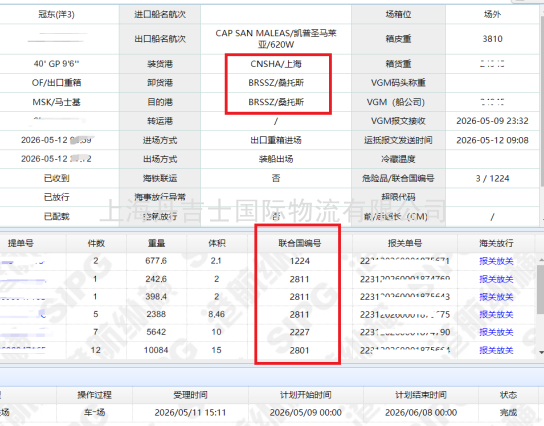
Task: Select UN number 2811 in the 398.4 row
Action: (300, 297)
